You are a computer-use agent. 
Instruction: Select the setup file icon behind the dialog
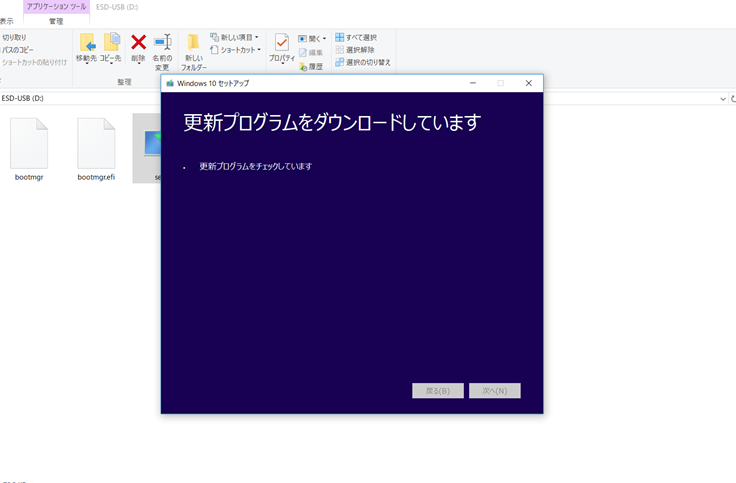[146, 148]
